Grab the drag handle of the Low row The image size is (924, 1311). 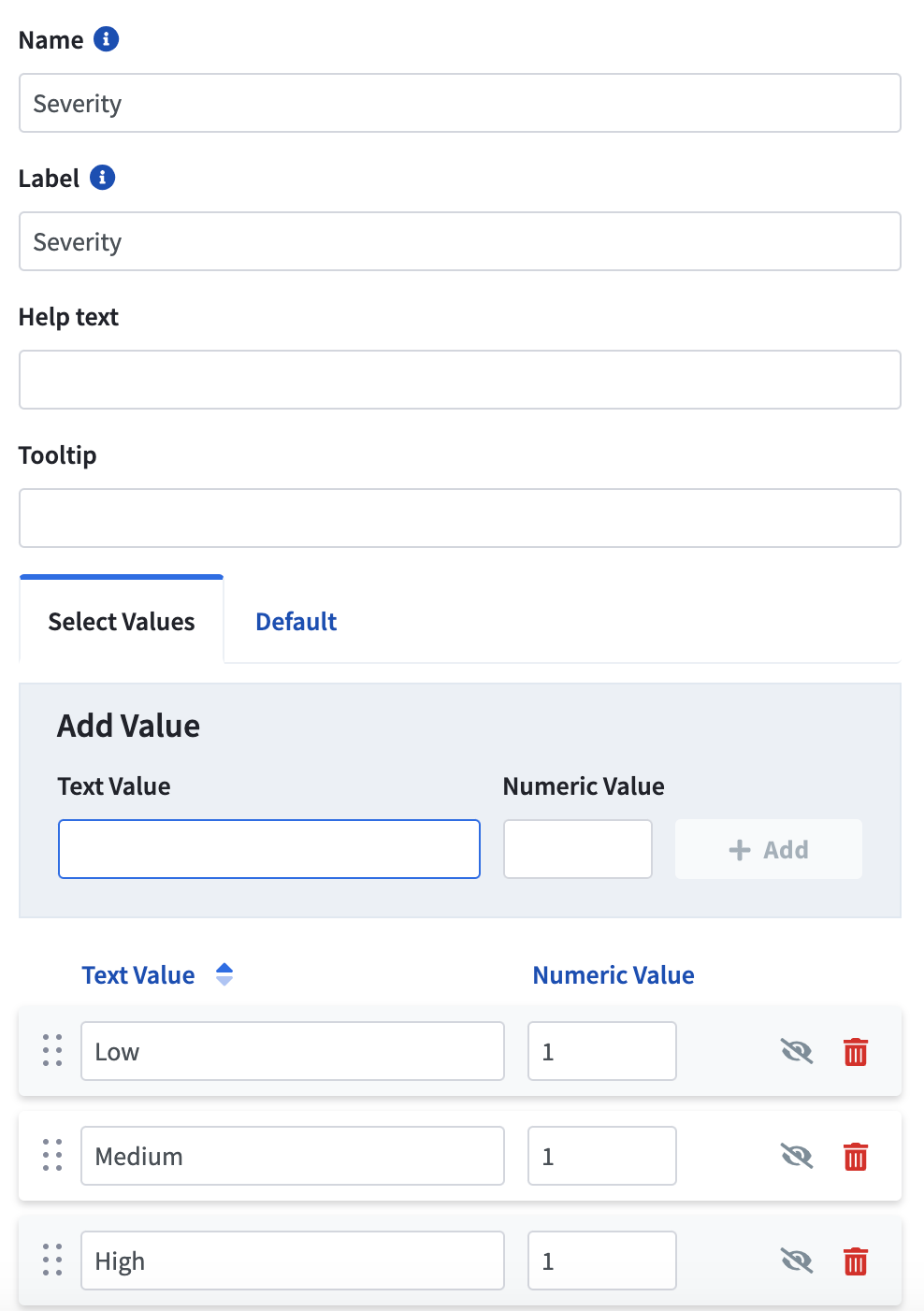click(x=52, y=1051)
